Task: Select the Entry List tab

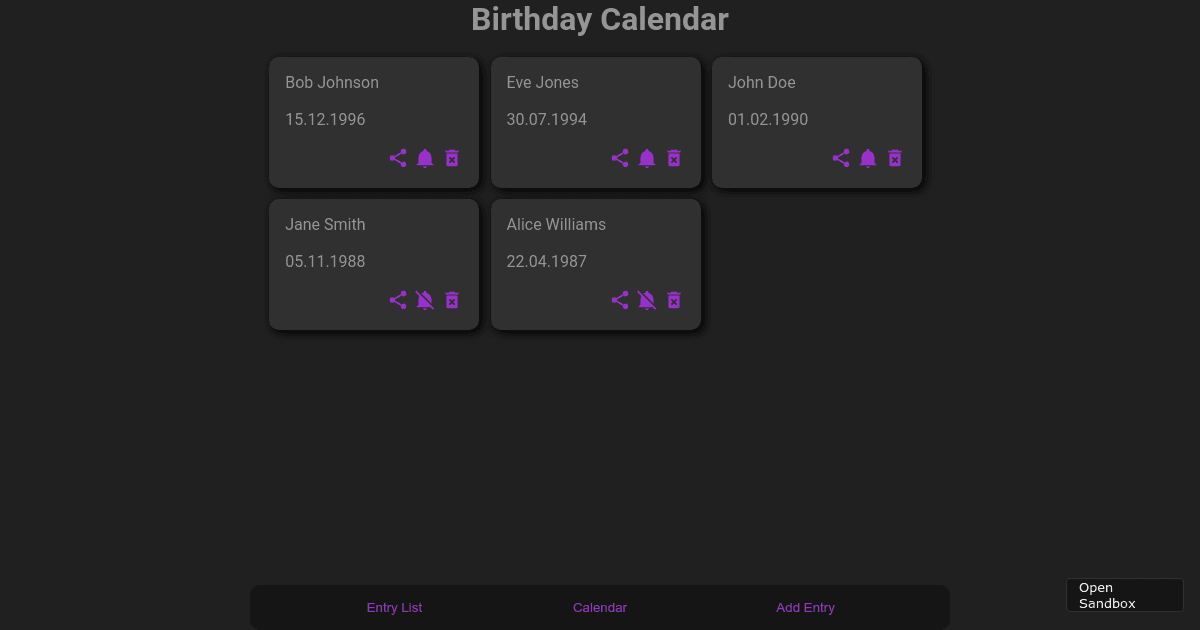Action: pyautogui.click(x=394, y=607)
